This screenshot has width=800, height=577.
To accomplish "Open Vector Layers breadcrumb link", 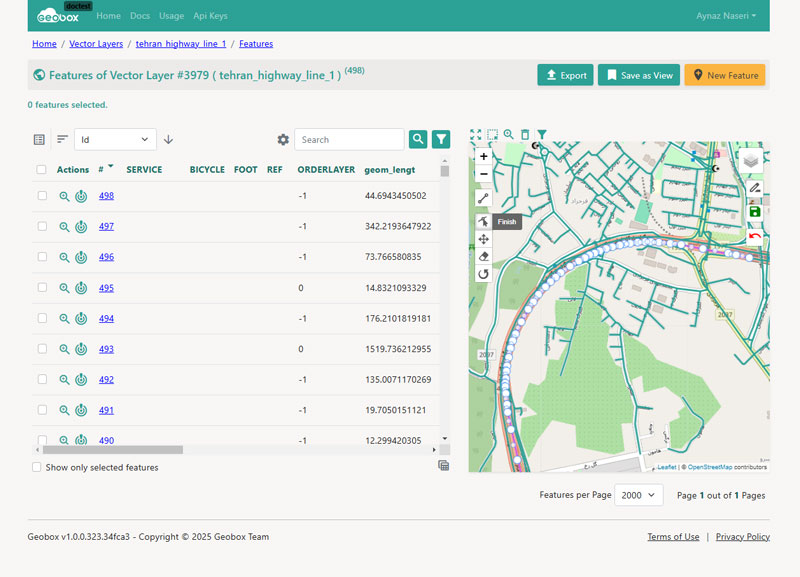I will (x=96, y=44).
